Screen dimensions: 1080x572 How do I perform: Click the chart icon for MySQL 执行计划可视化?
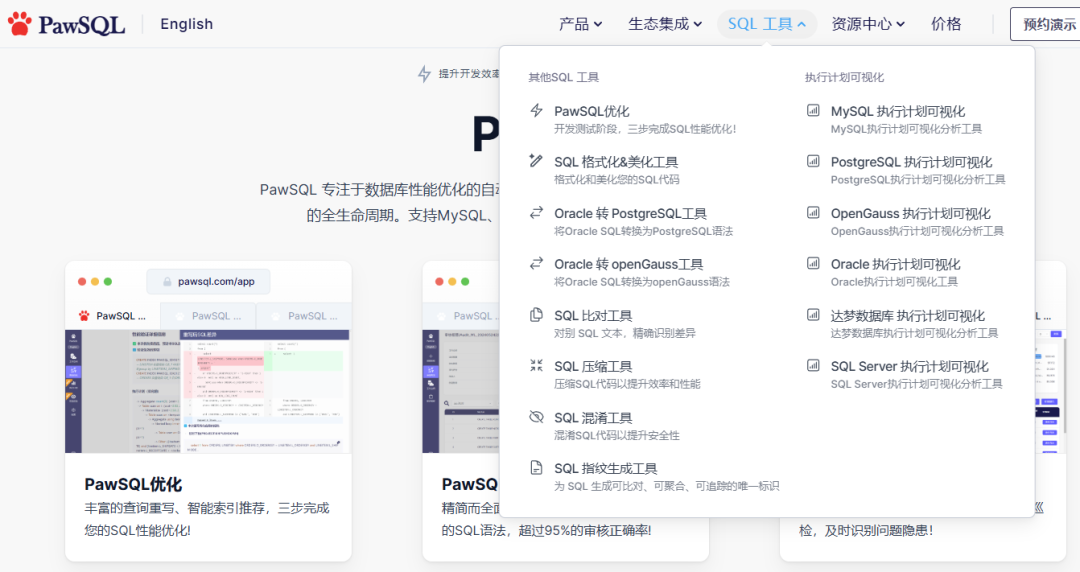click(x=813, y=110)
